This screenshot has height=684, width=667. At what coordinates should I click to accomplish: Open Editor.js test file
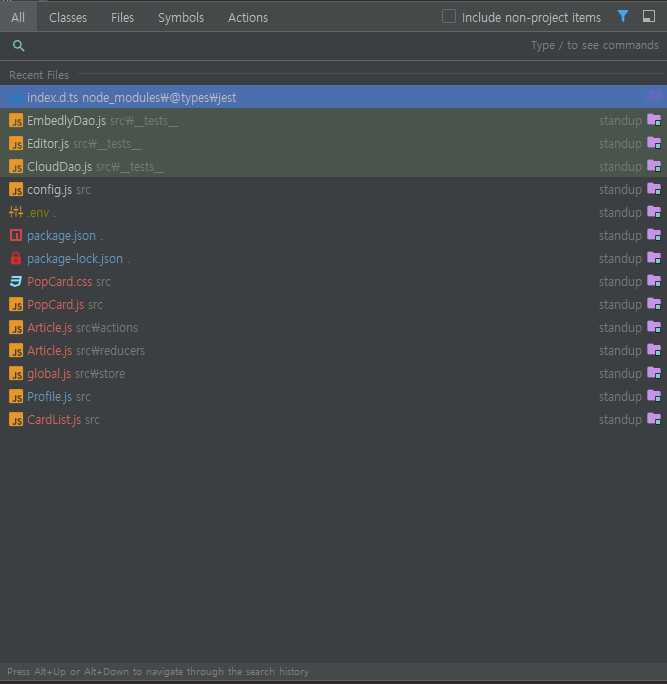(x=333, y=144)
